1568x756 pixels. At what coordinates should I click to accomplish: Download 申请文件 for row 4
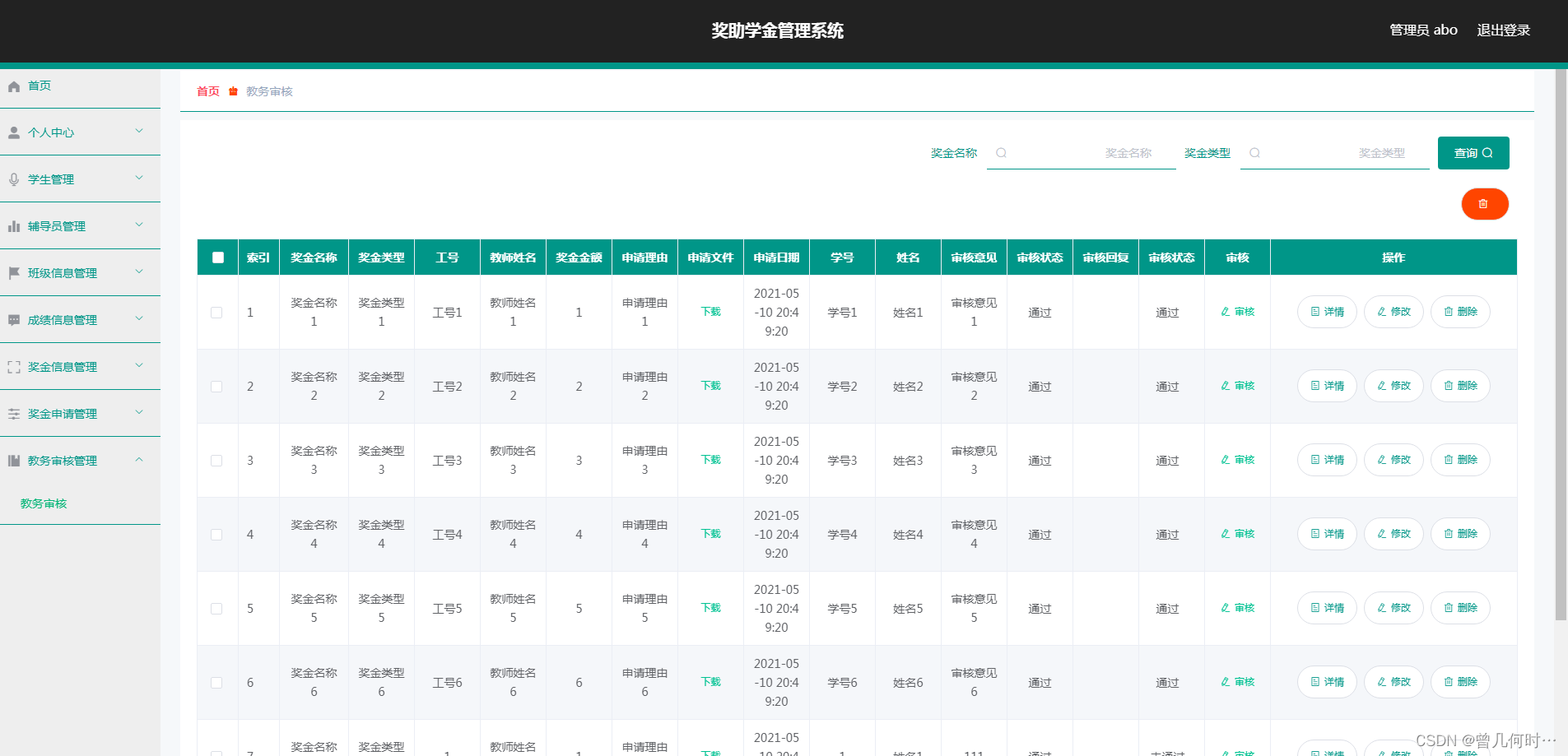tap(711, 534)
